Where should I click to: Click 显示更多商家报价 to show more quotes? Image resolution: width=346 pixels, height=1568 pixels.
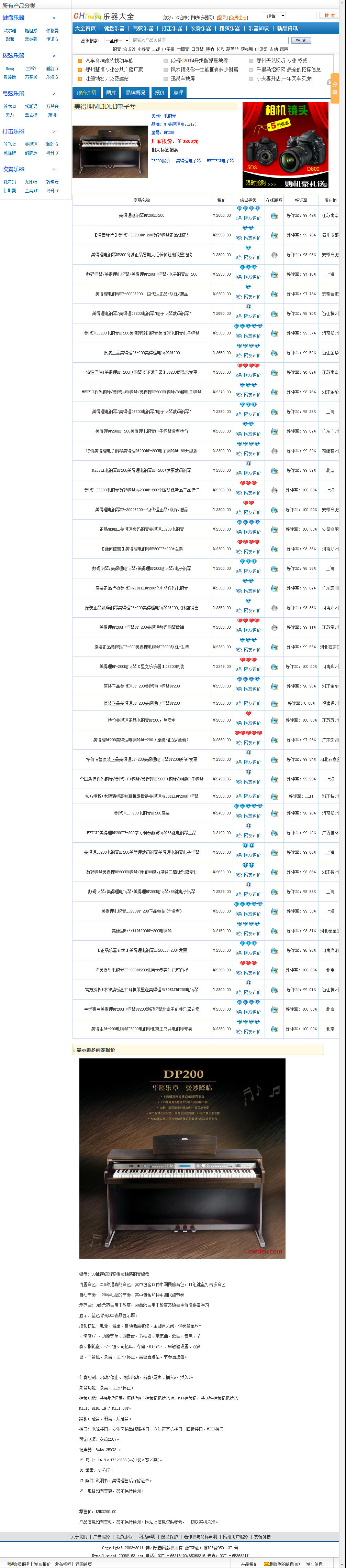click(95, 1049)
